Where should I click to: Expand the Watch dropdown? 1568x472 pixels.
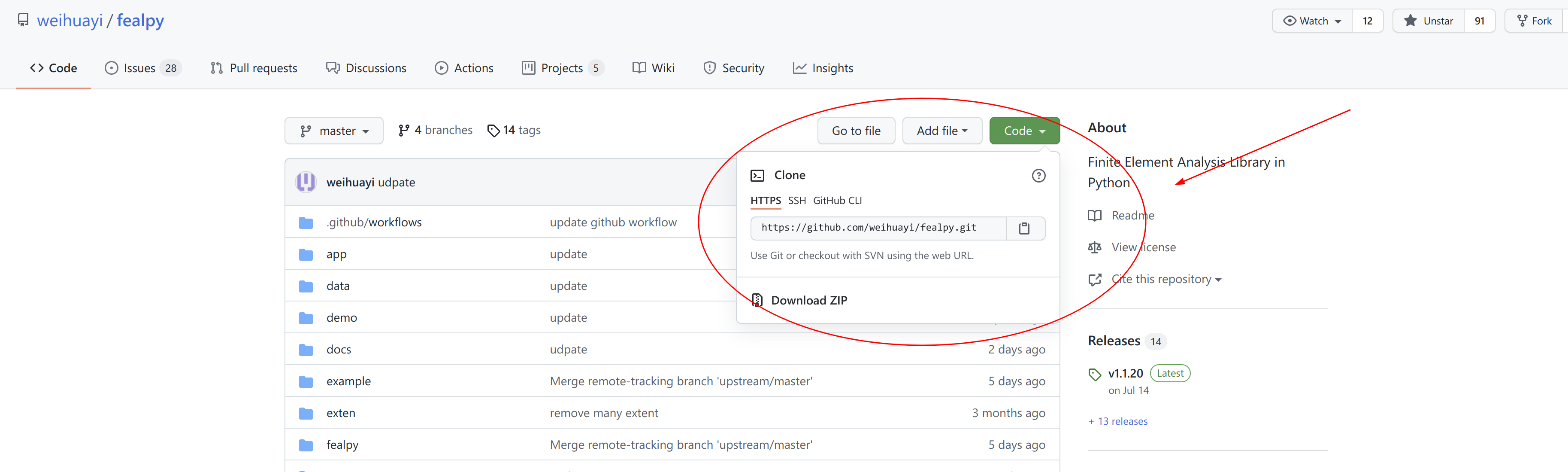[x=1312, y=21]
